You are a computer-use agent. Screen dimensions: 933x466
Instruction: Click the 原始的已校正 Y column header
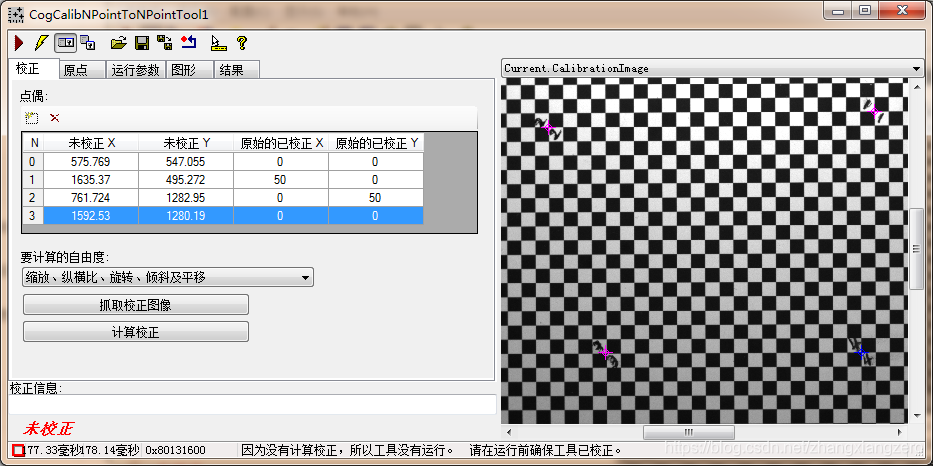point(376,143)
